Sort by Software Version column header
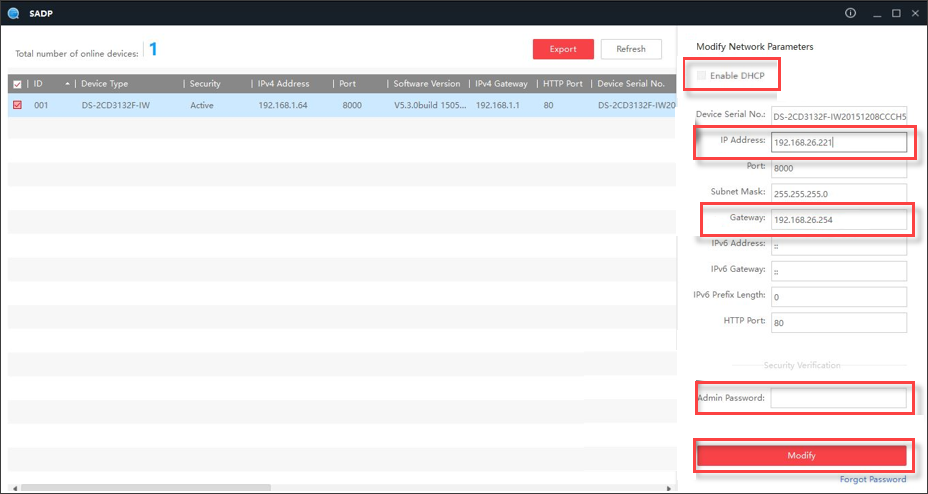 427,84
